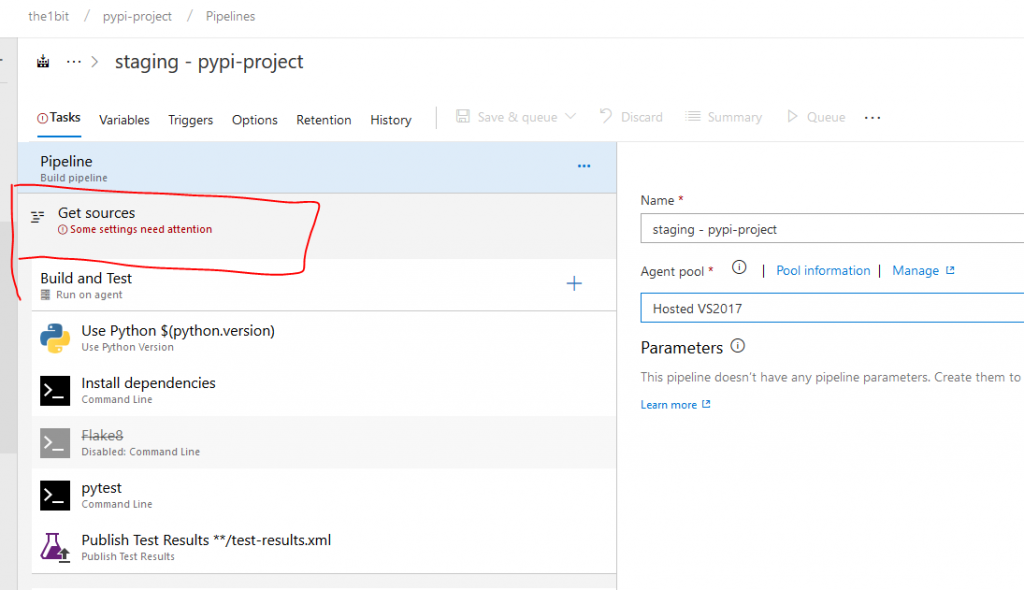Click the Install dependencies command line icon

point(55,391)
